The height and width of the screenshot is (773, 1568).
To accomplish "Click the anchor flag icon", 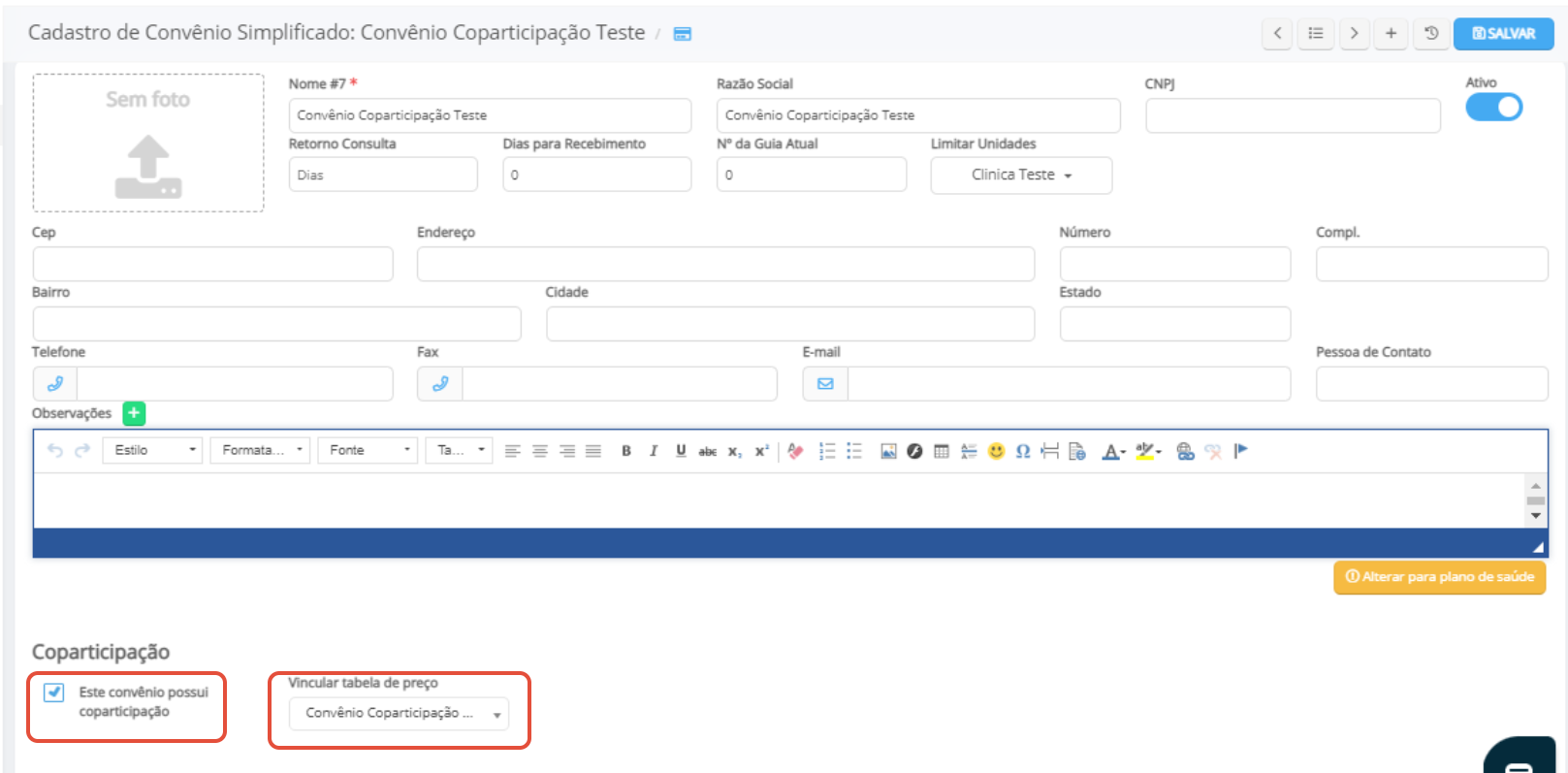I will point(1240,451).
